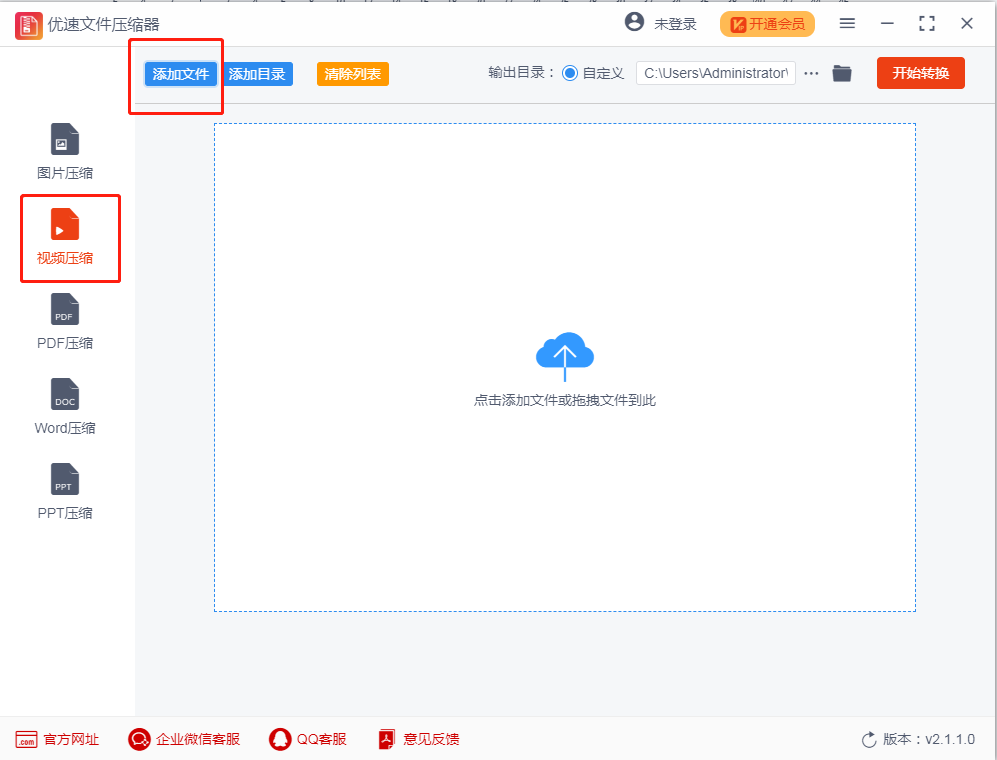Open the 意见反馈 link
This screenshot has width=997, height=760.
(x=419, y=739)
